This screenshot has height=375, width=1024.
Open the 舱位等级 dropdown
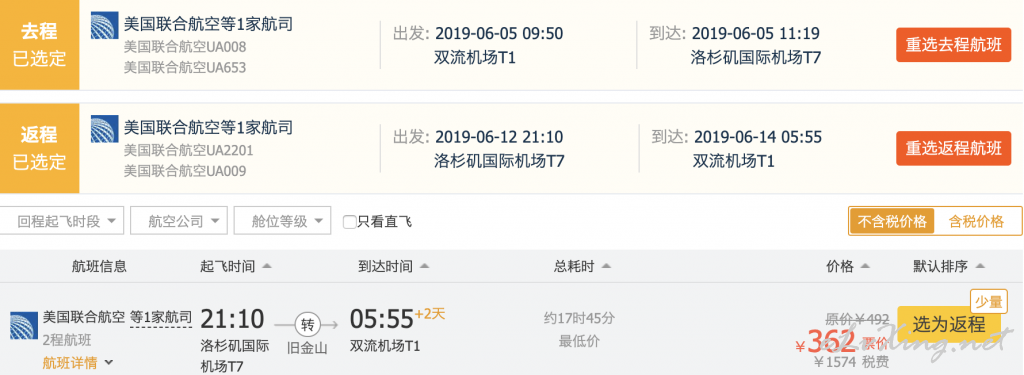coord(282,221)
